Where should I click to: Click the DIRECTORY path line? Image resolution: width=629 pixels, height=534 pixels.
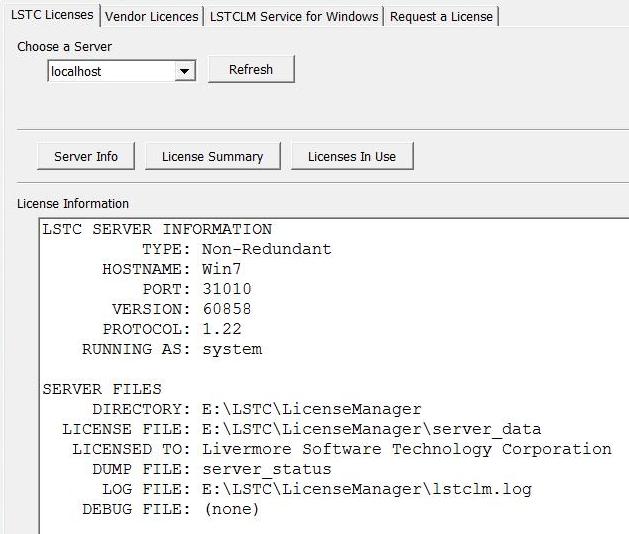[256, 409]
